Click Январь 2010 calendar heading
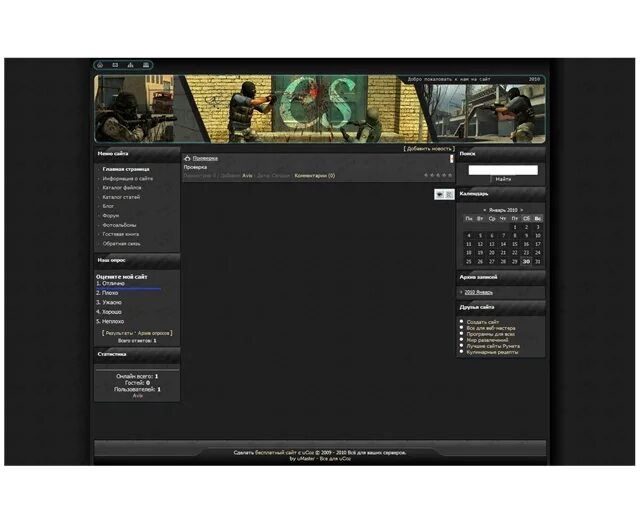Screen dimensions: 640x512 tap(503, 210)
